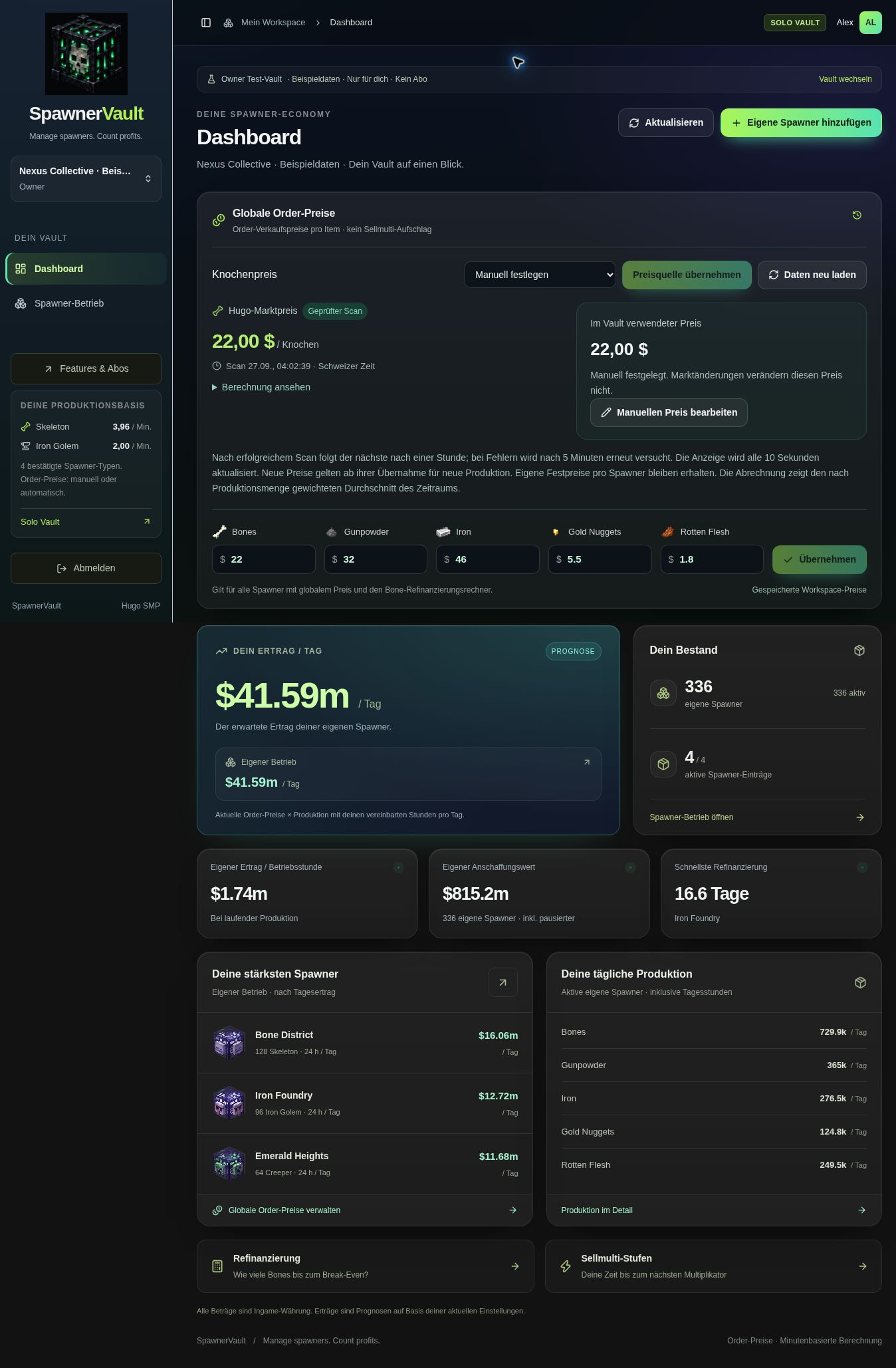
Task: Click the Sellmulti-Stufen lightning icon
Action: point(566,1266)
